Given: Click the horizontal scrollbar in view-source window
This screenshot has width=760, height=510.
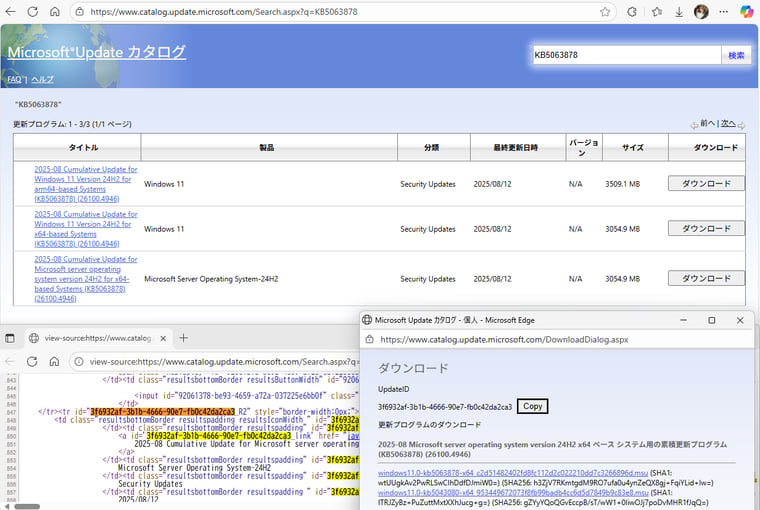Looking at the screenshot, I should 27,507.
